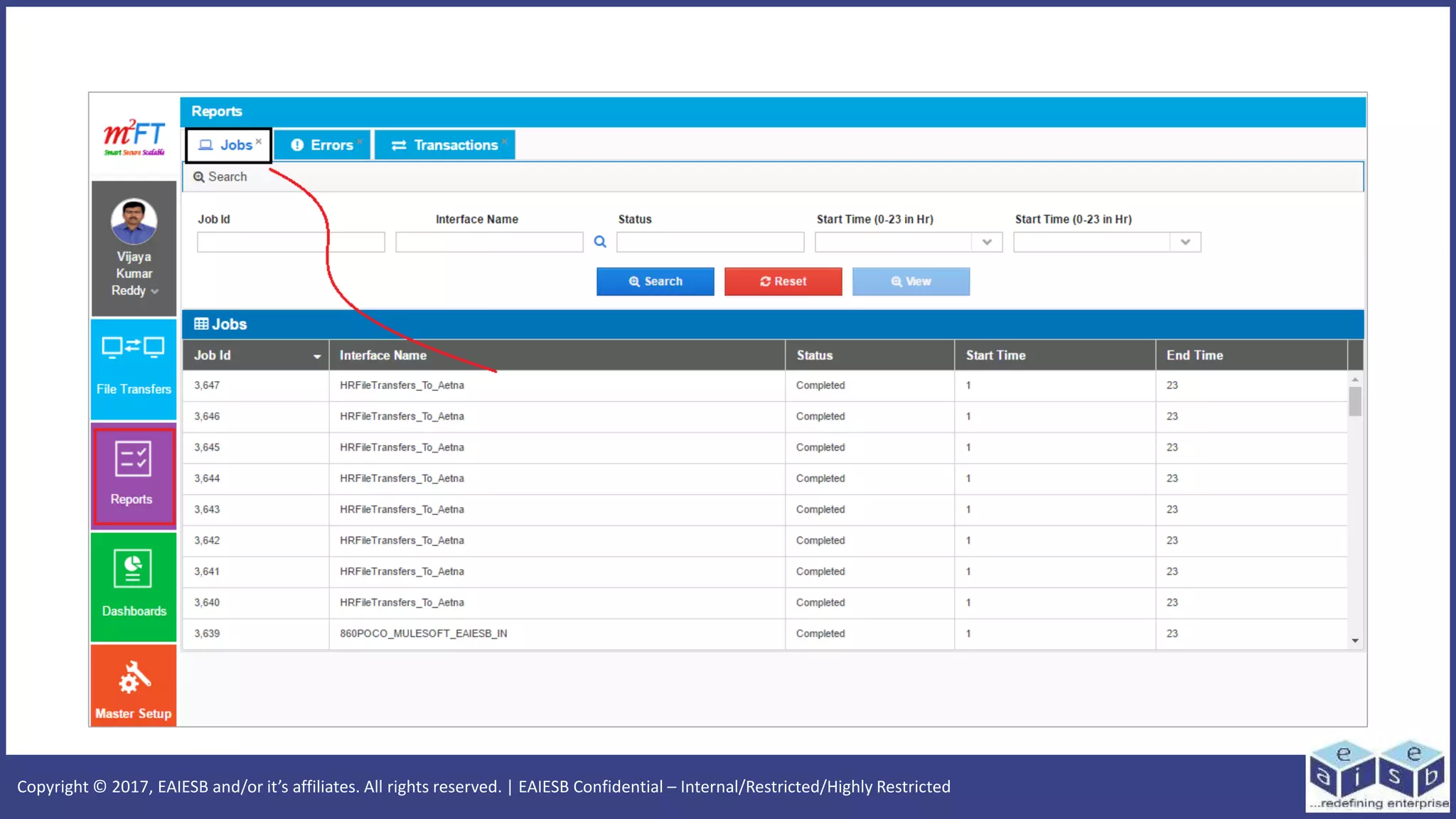Switch to the Transactions tab
This screenshot has height=819, width=1456.
(444, 145)
